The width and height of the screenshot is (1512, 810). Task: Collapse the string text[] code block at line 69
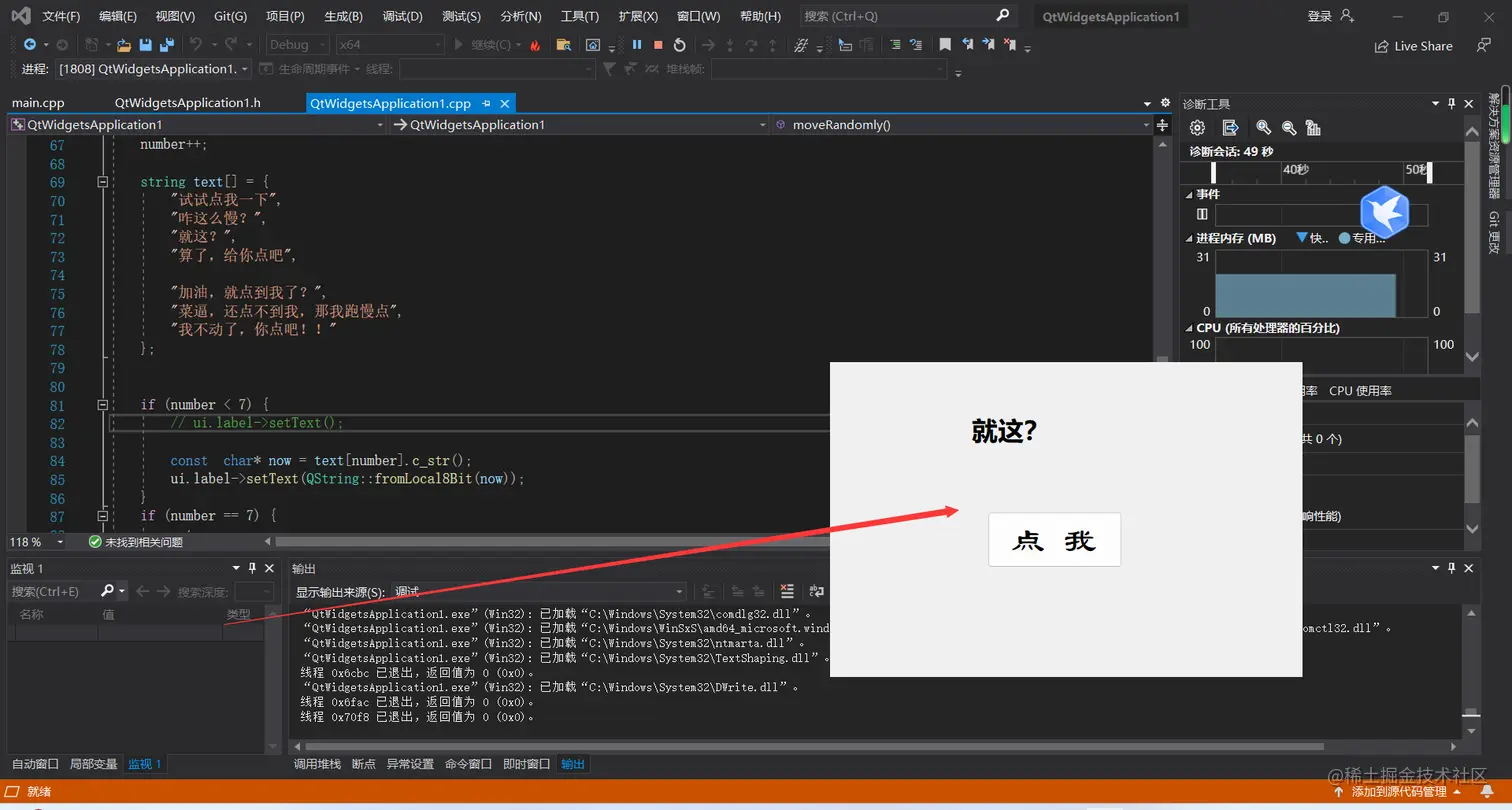[x=102, y=182]
